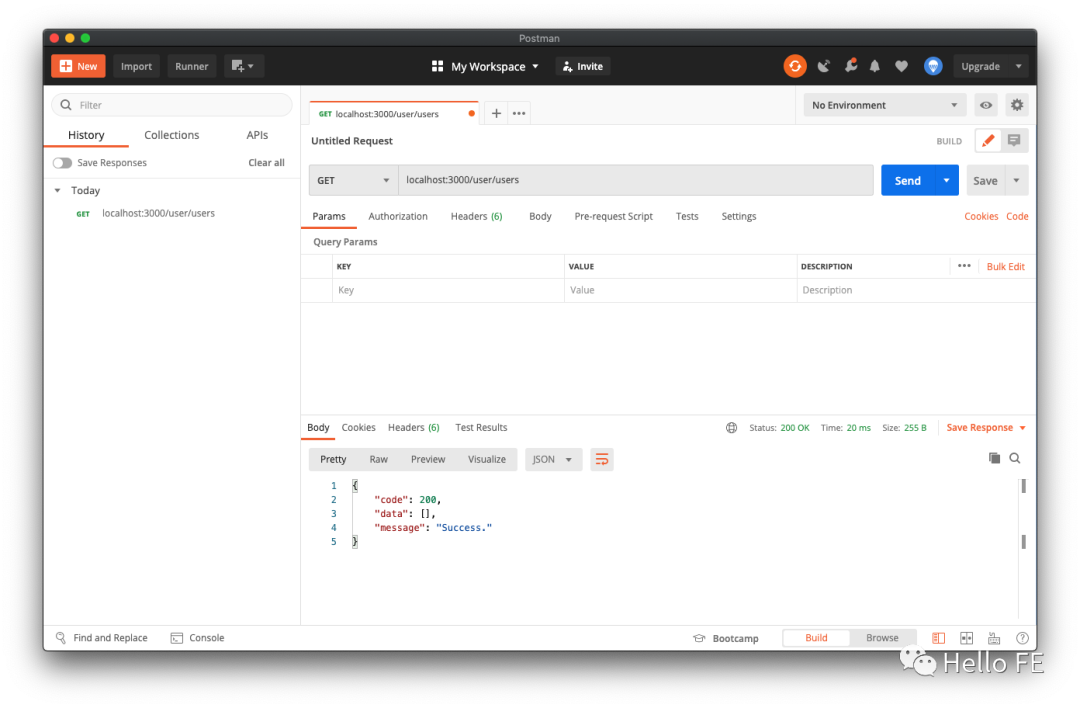Screen dimensions: 1080x708
Task: Open the No Environment dropdown
Action: [x=884, y=105]
